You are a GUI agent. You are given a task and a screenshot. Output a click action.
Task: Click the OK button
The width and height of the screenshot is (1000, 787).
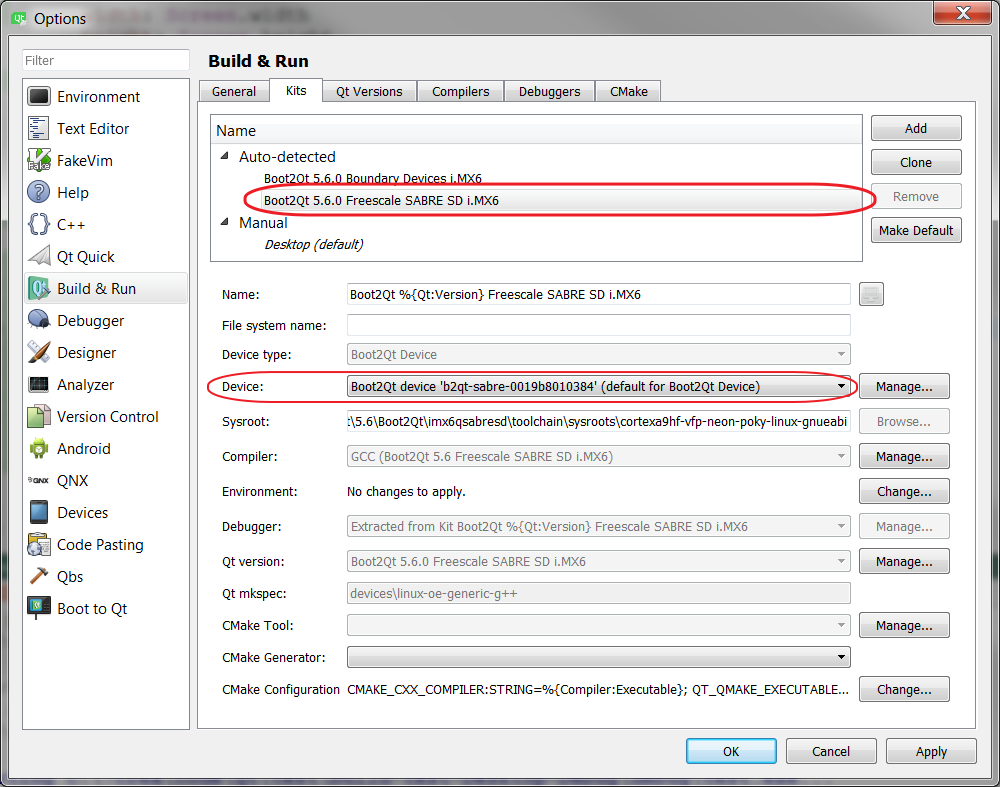[731, 751]
